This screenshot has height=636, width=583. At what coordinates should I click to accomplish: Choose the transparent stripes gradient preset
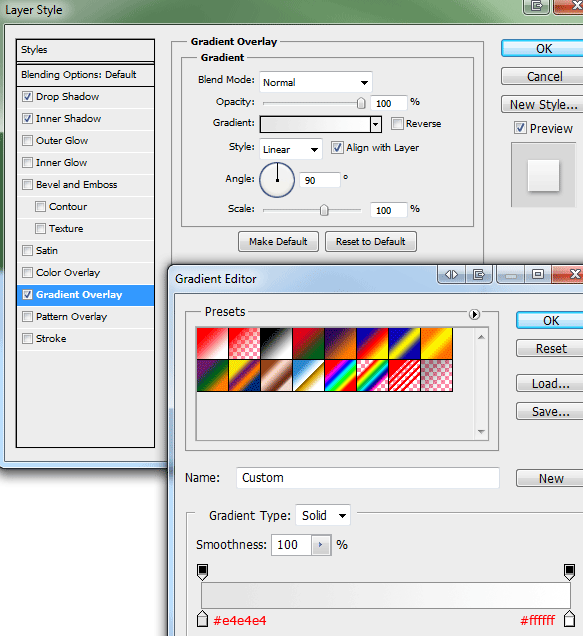(x=404, y=376)
